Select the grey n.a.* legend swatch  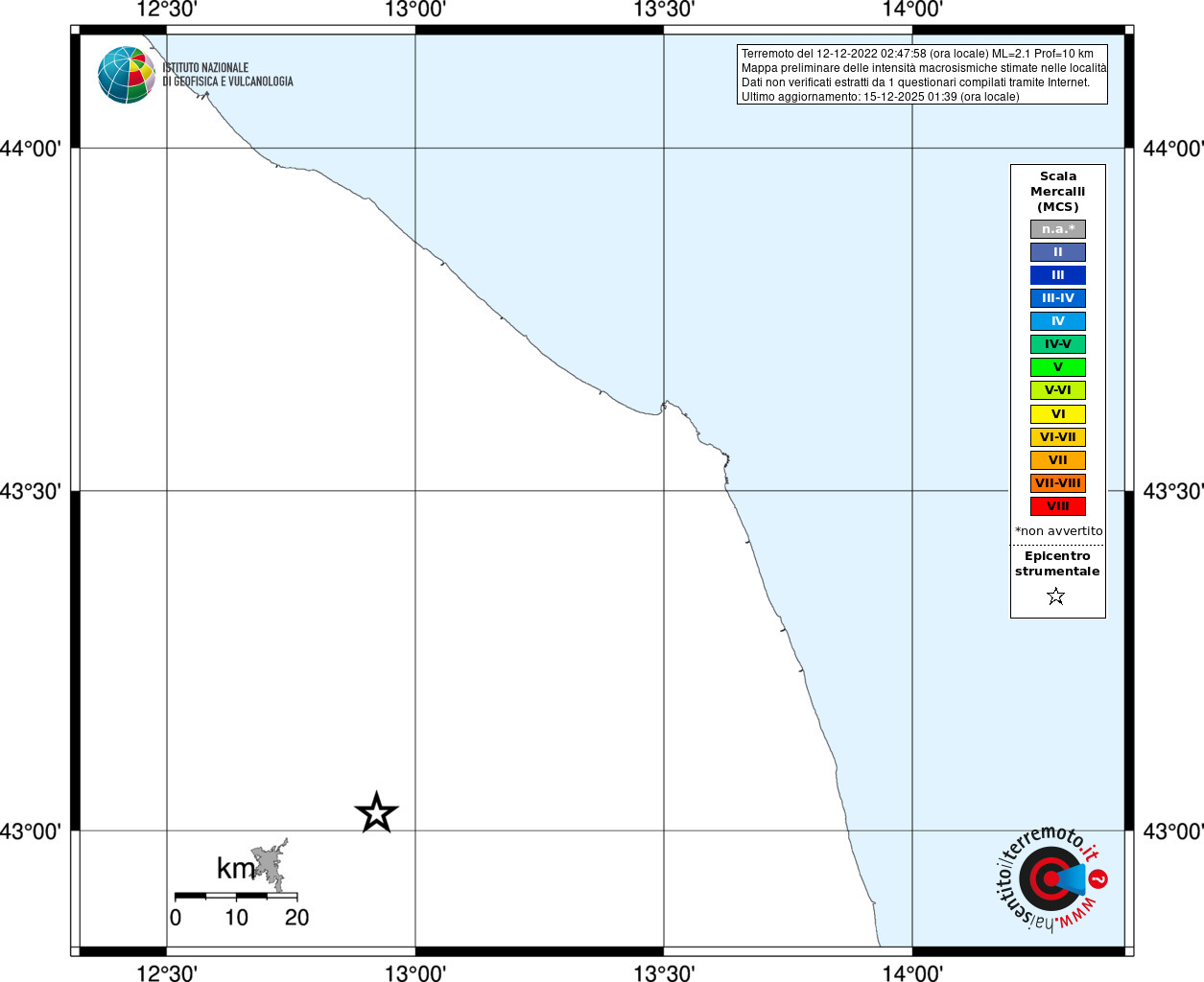(x=1058, y=229)
